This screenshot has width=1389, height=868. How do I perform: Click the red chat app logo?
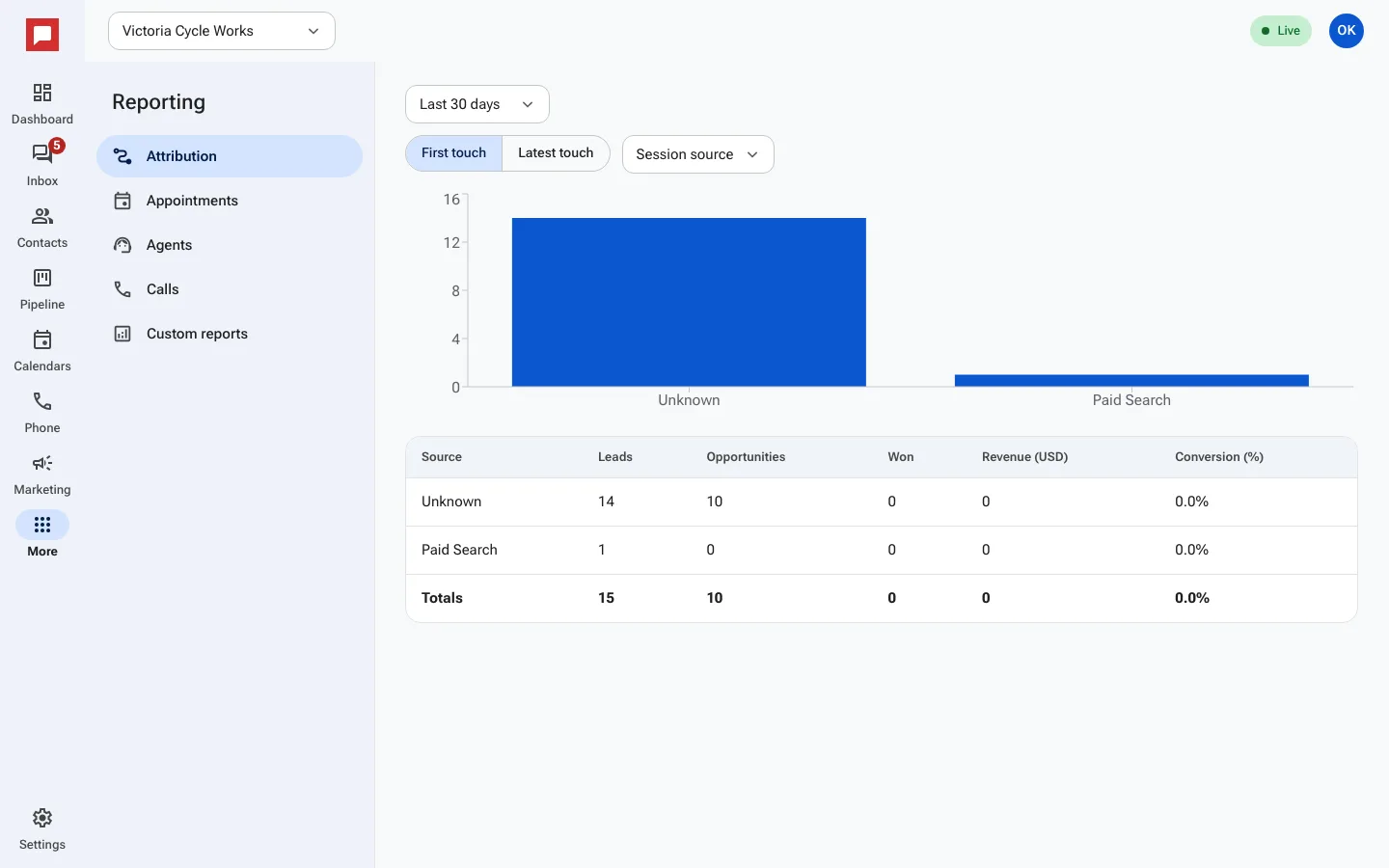click(x=42, y=36)
